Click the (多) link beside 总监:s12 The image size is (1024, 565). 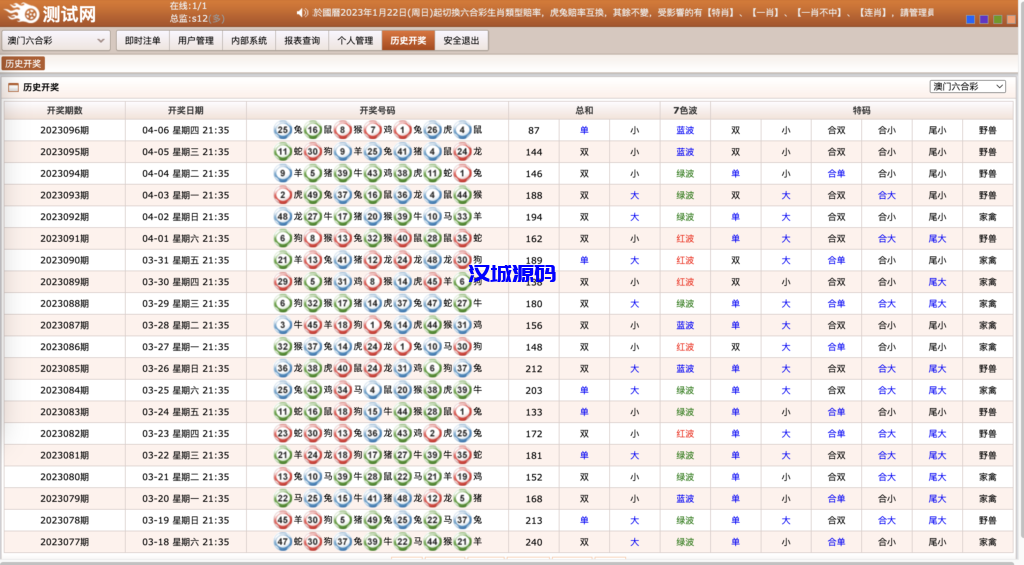216,18
